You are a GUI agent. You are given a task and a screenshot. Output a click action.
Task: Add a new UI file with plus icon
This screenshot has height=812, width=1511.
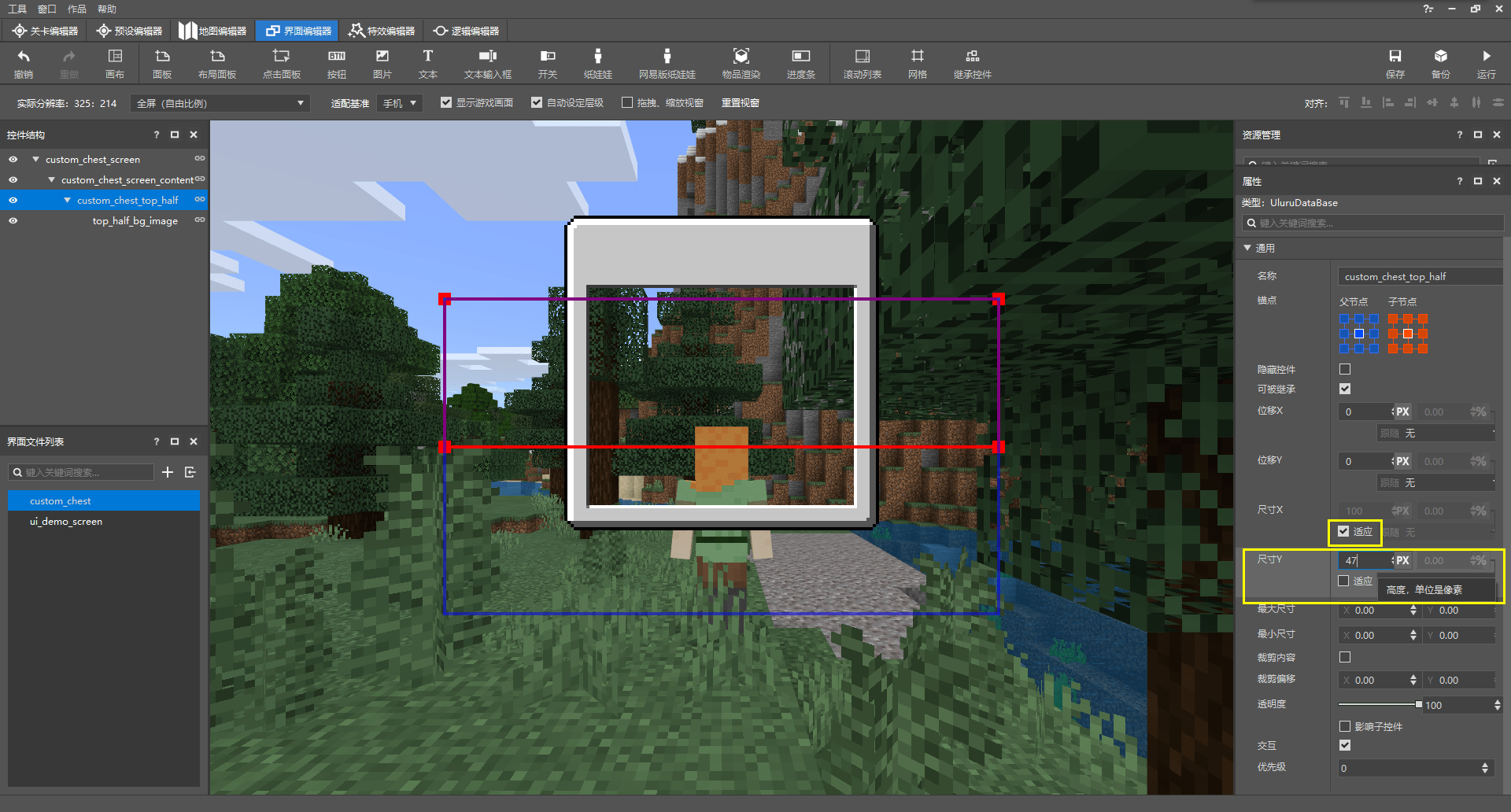[168, 472]
